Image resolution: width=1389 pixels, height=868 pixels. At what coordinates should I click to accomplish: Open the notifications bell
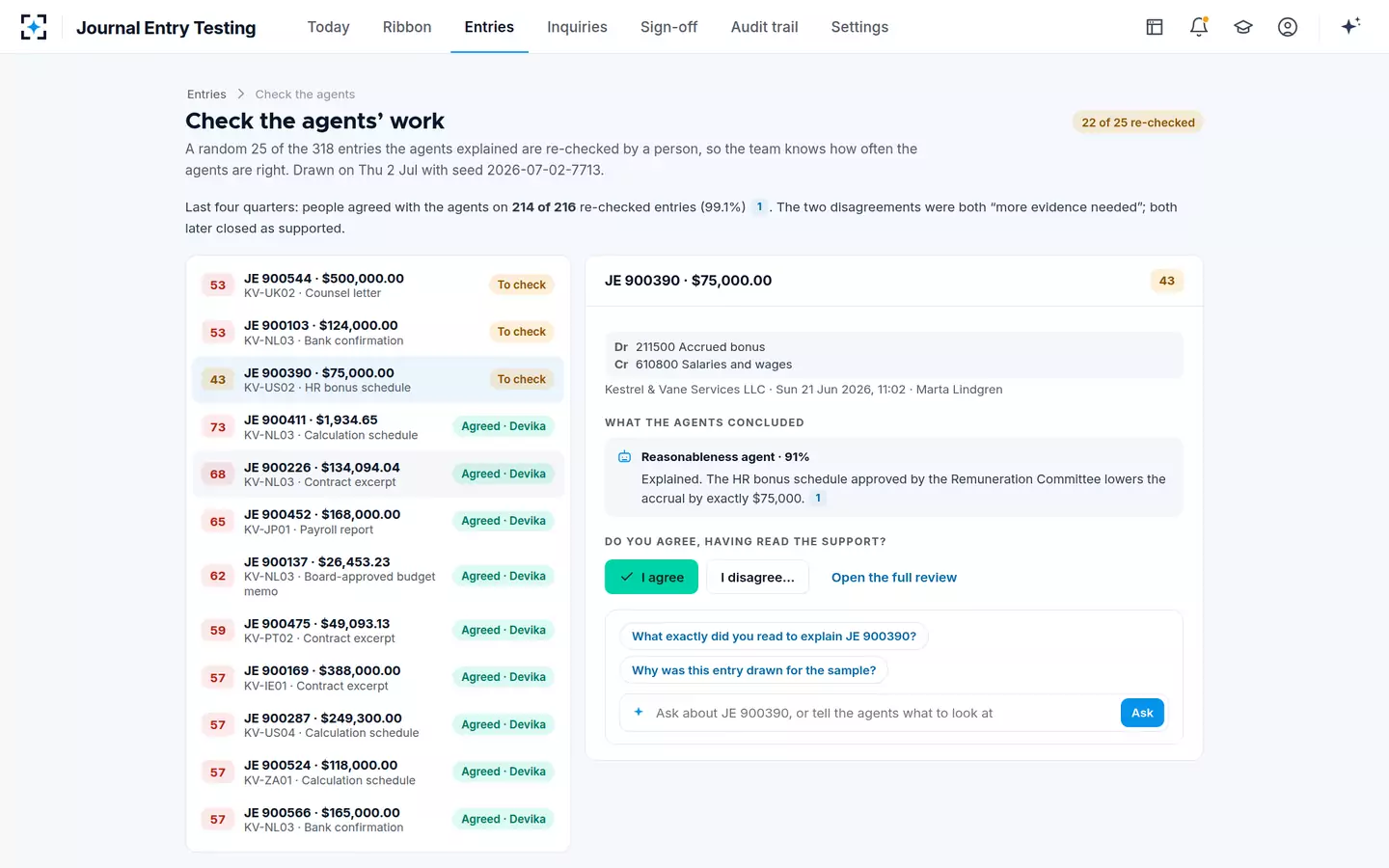[1199, 27]
